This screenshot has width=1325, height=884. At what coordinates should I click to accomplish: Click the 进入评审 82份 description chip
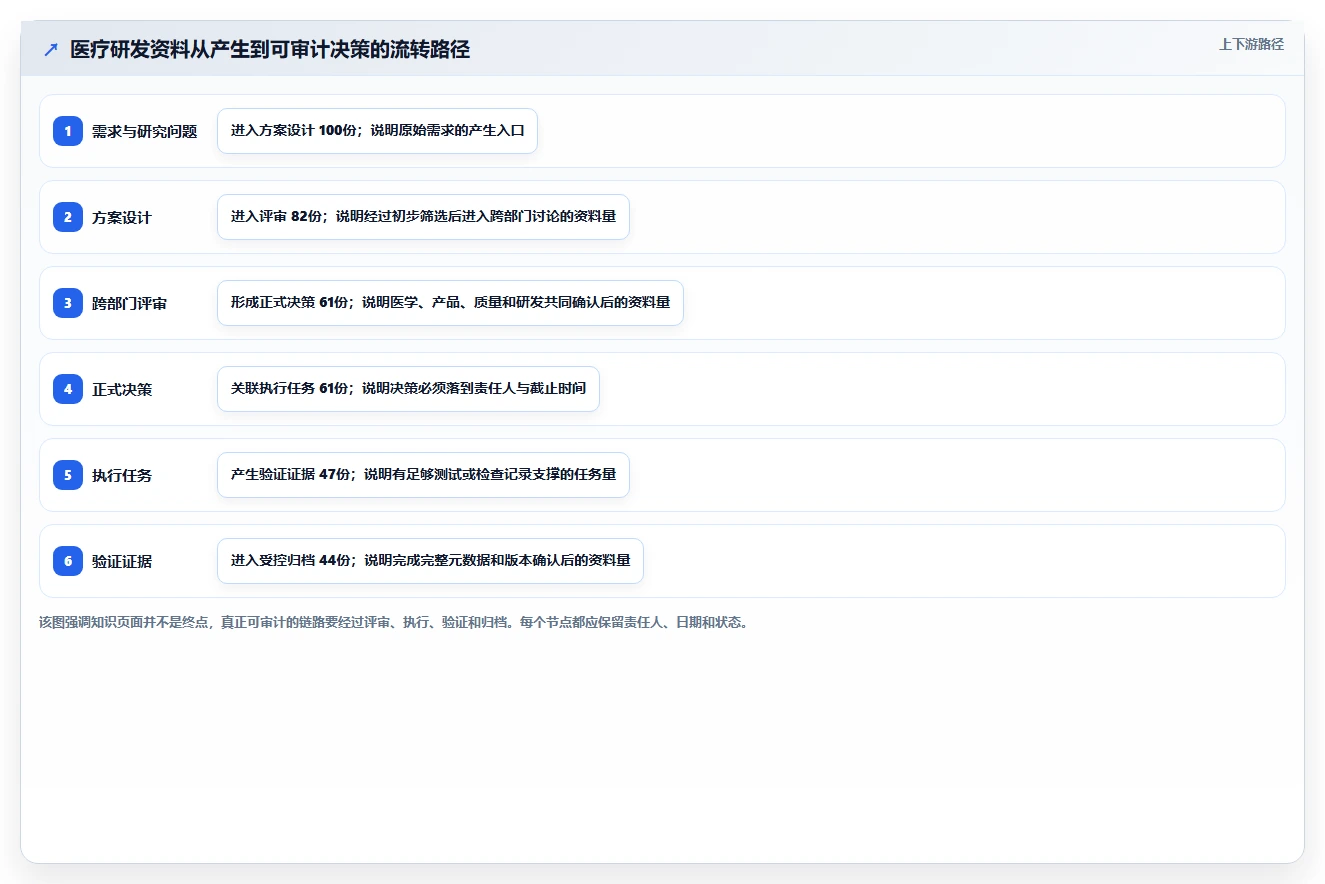[x=423, y=217]
